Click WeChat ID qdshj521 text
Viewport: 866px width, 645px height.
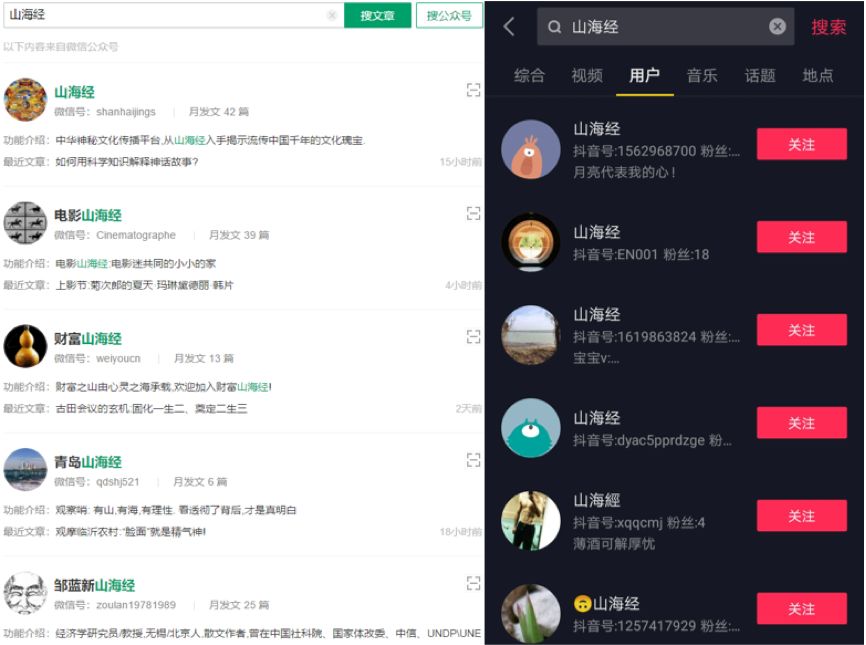pyautogui.click(x=118, y=482)
